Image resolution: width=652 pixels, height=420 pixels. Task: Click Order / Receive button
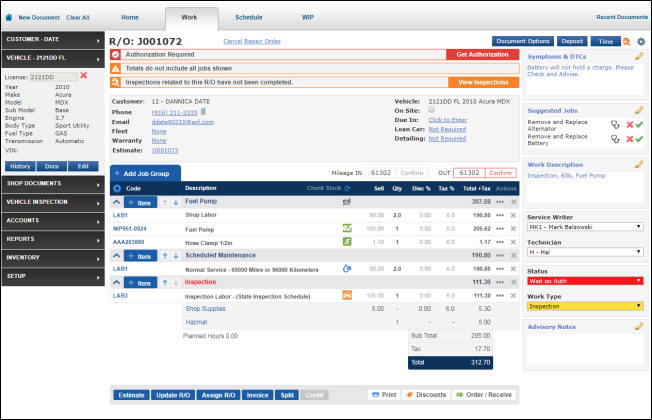tap(484, 395)
